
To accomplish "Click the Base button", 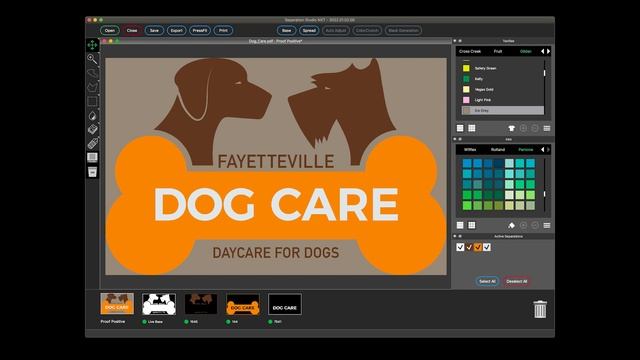I will [287, 30].
